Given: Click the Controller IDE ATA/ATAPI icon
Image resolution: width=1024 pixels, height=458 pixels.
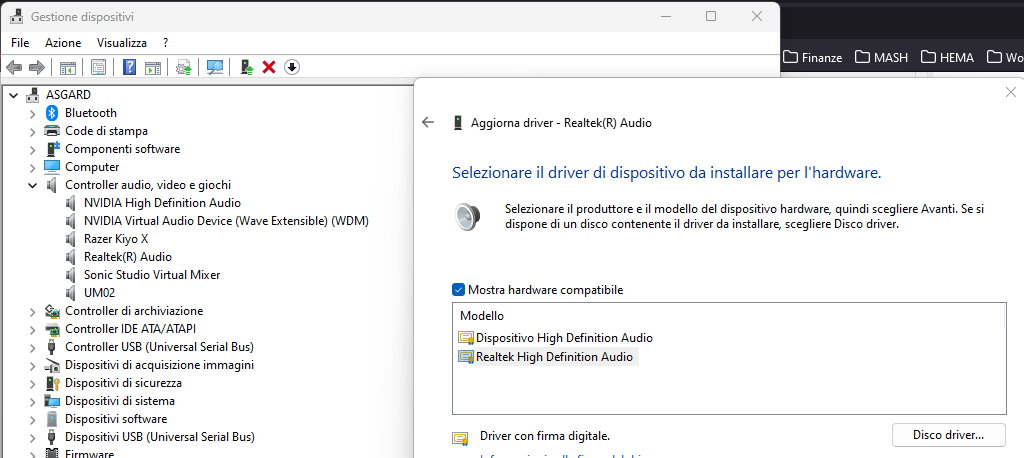Looking at the screenshot, I should tap(52, 329).
